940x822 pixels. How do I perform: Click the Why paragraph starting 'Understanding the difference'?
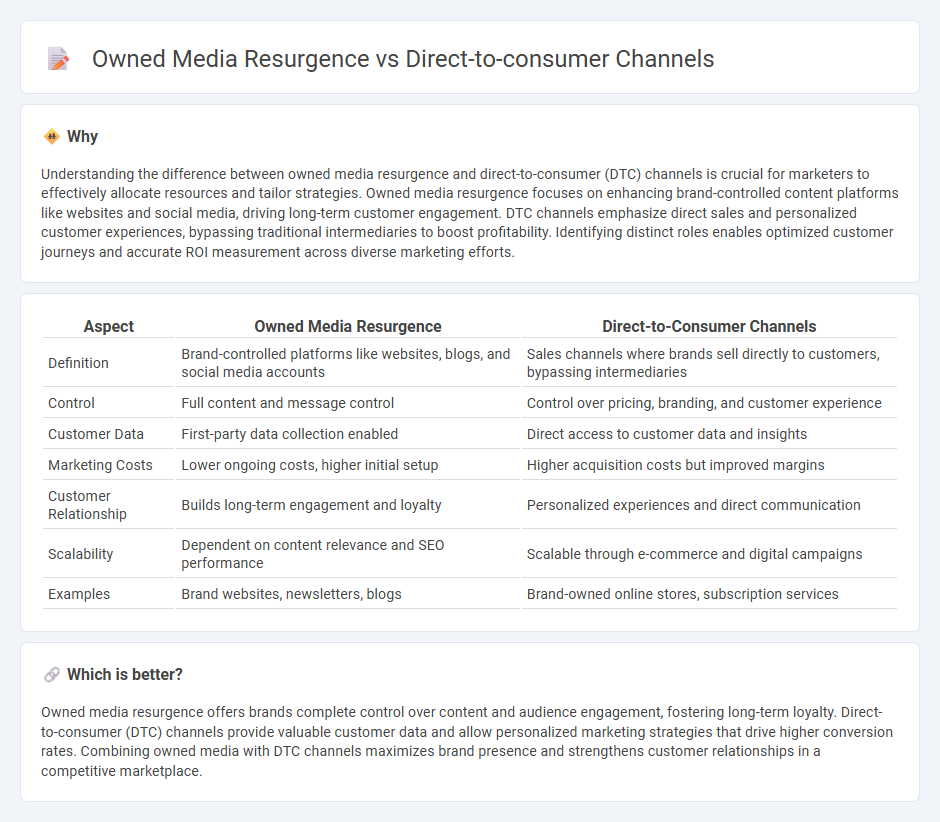pos(469,213)
